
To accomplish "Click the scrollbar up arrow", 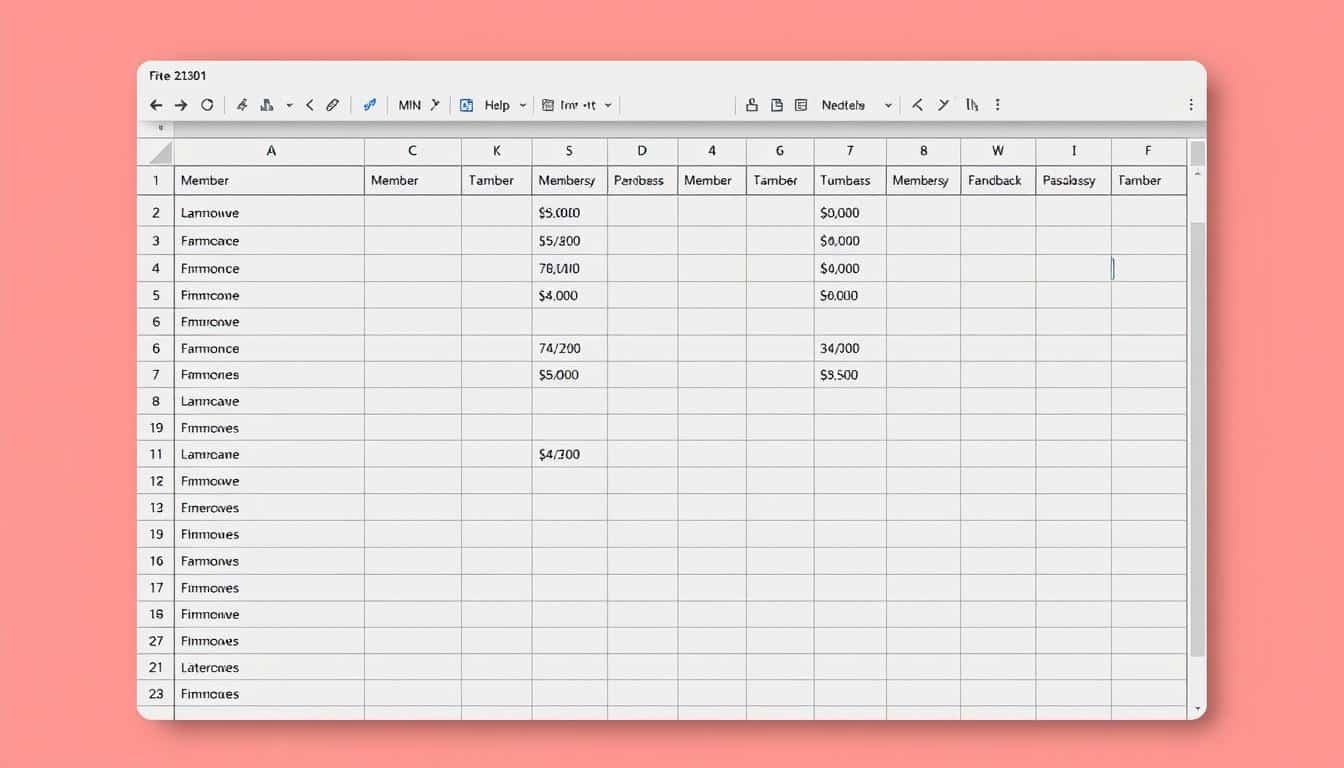I will pyautogui.click(x=1198, y=175).
